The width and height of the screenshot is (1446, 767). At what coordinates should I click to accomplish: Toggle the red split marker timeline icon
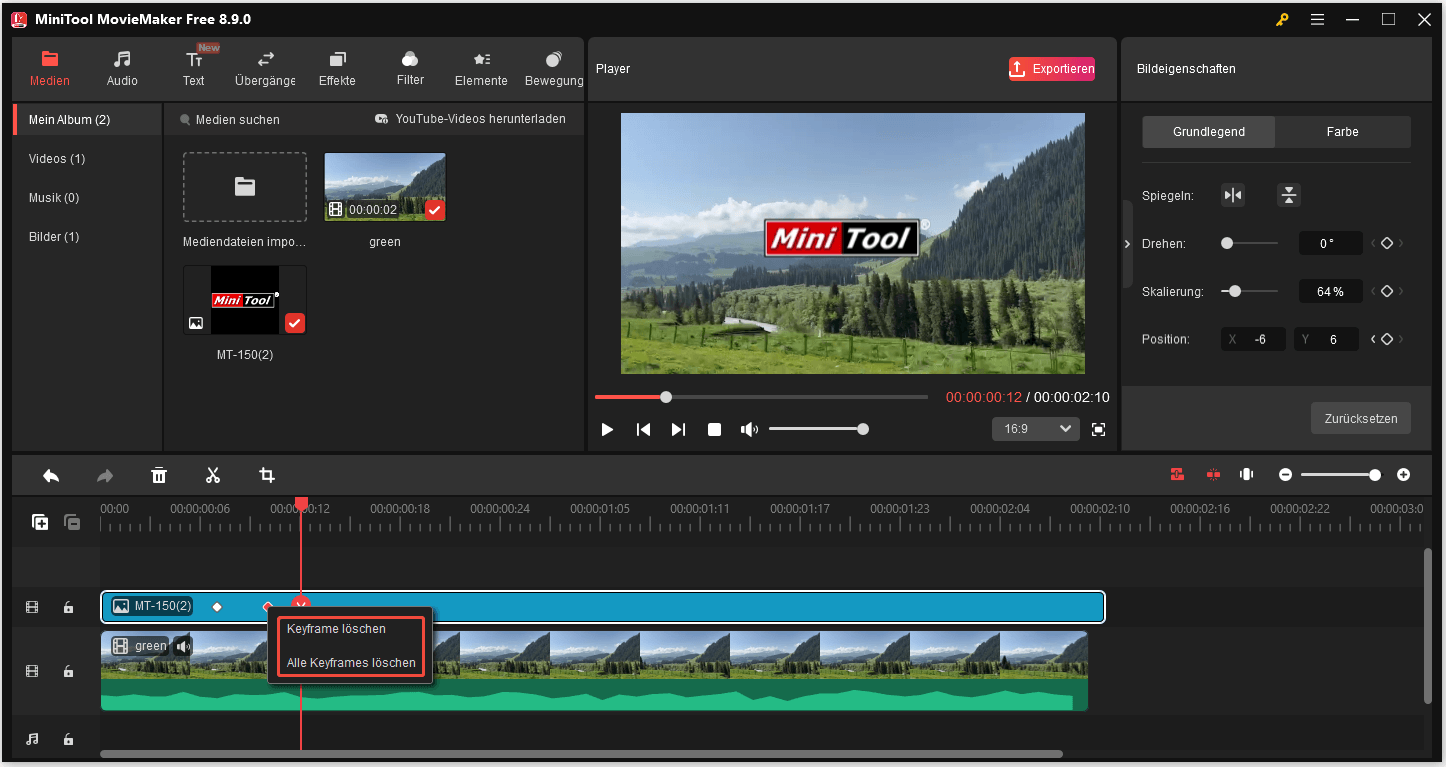tap(1213, 475)
